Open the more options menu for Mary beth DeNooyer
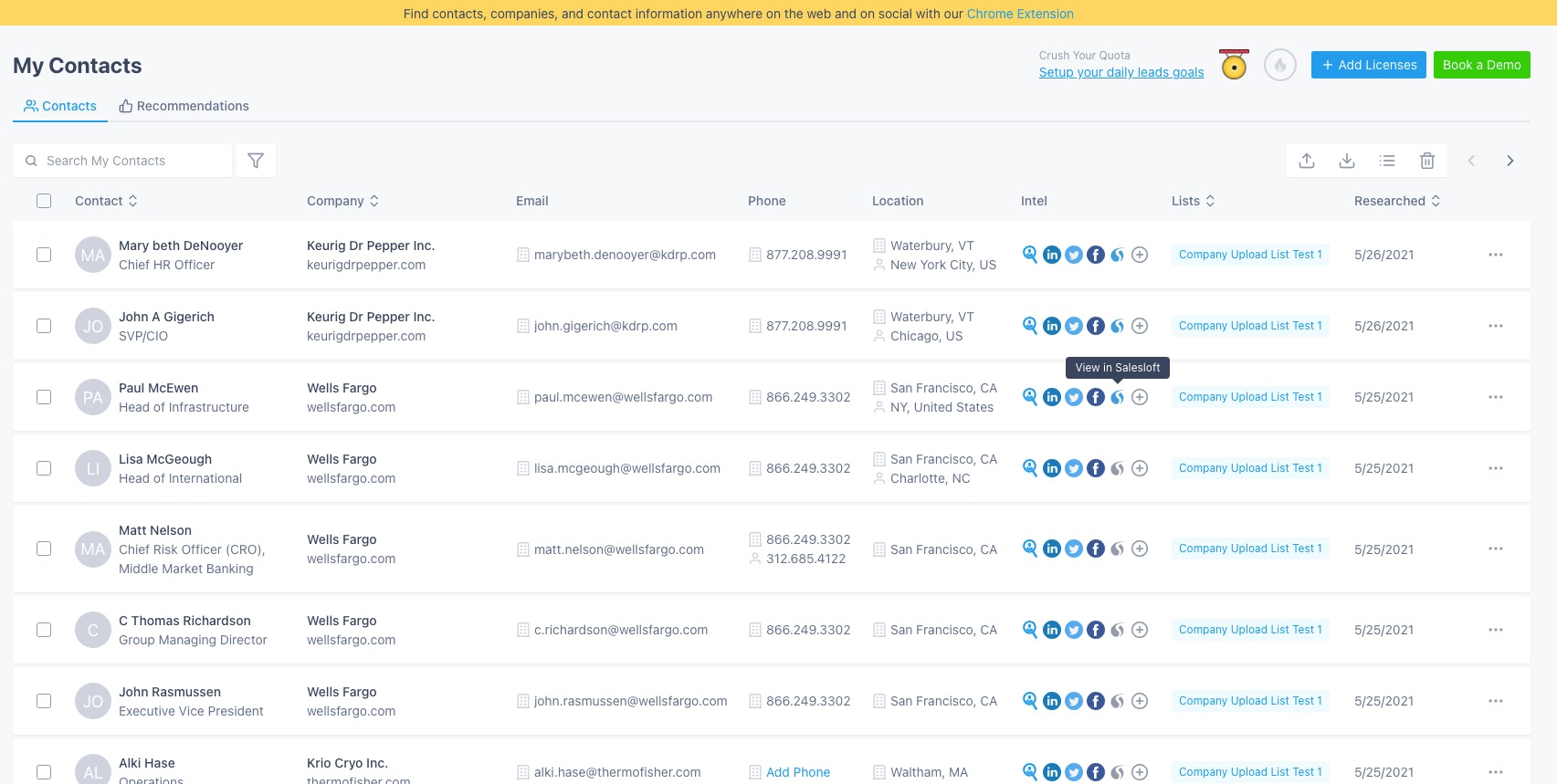The image size is (1557, 784). coord(1496,255)
